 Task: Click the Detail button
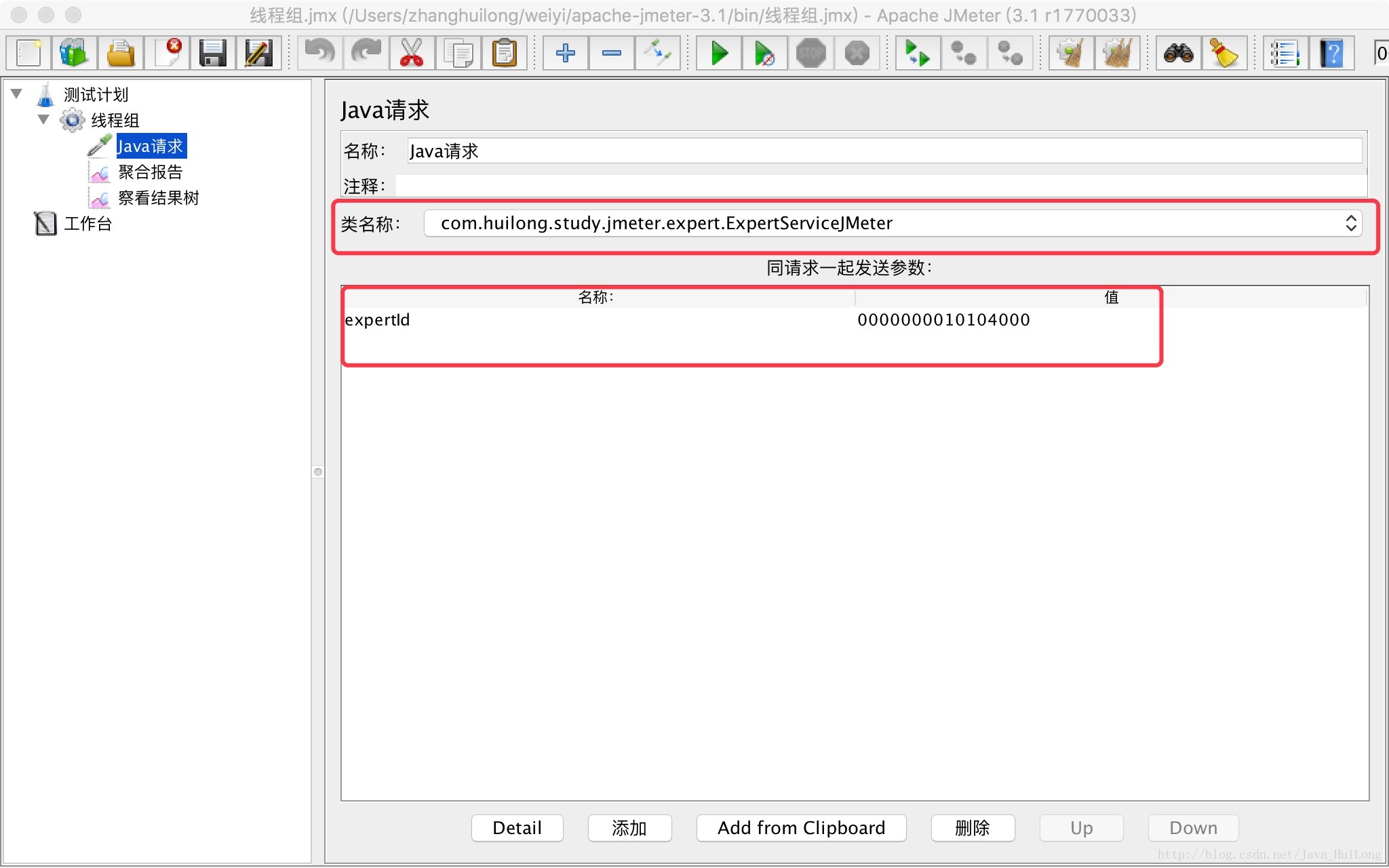pos(517,827)
